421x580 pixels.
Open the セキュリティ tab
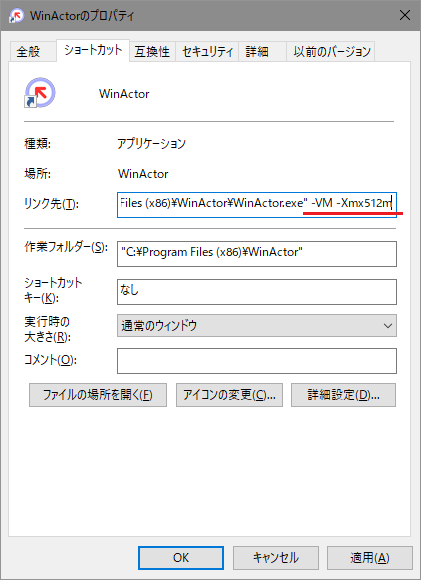tap(208, 51)
